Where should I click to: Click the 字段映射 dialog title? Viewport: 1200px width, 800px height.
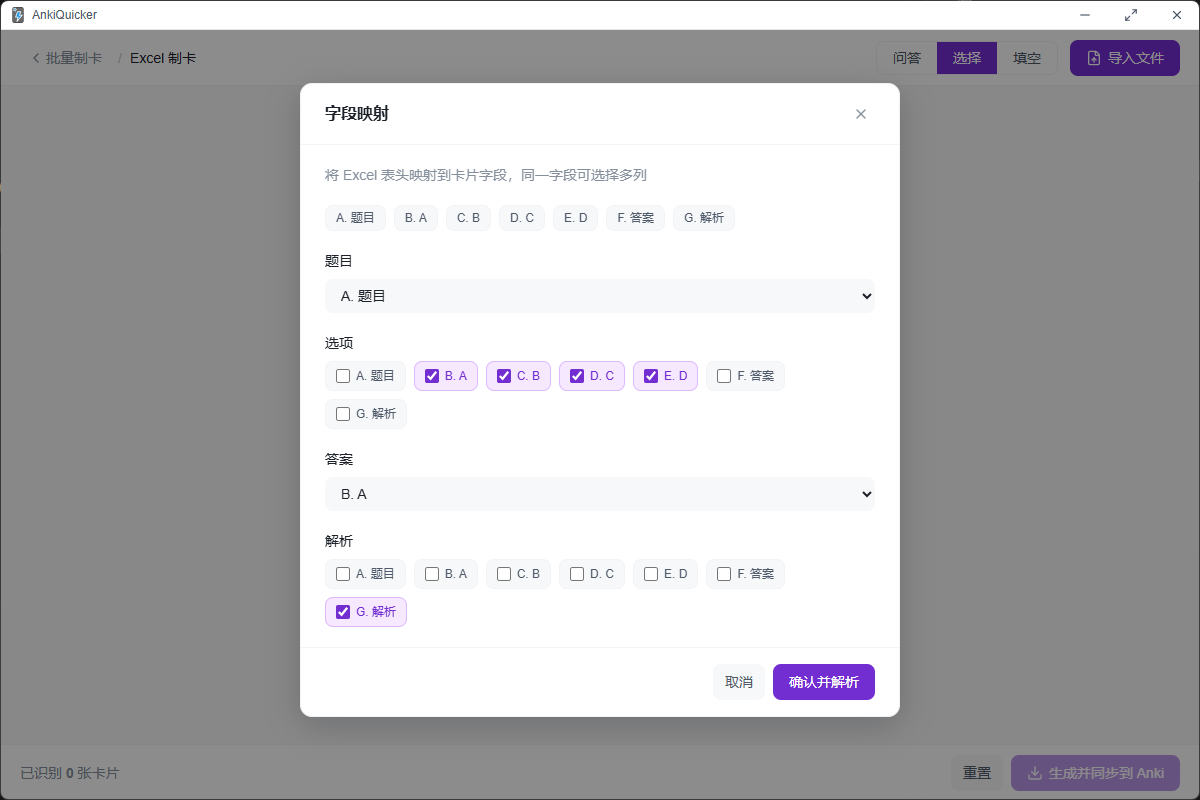click(357, 114)
